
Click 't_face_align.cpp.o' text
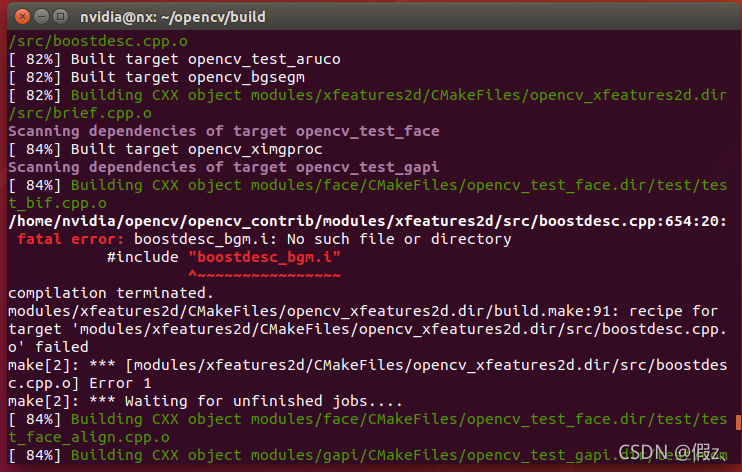point(89,437)
